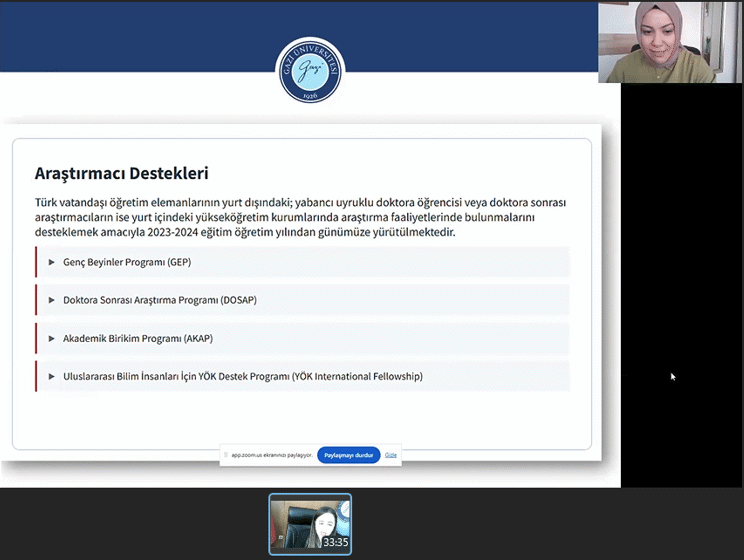Click the Gazi Üniversitesi circular logo
The width and height of the screenshot is (744, 560).
(309, 71)
